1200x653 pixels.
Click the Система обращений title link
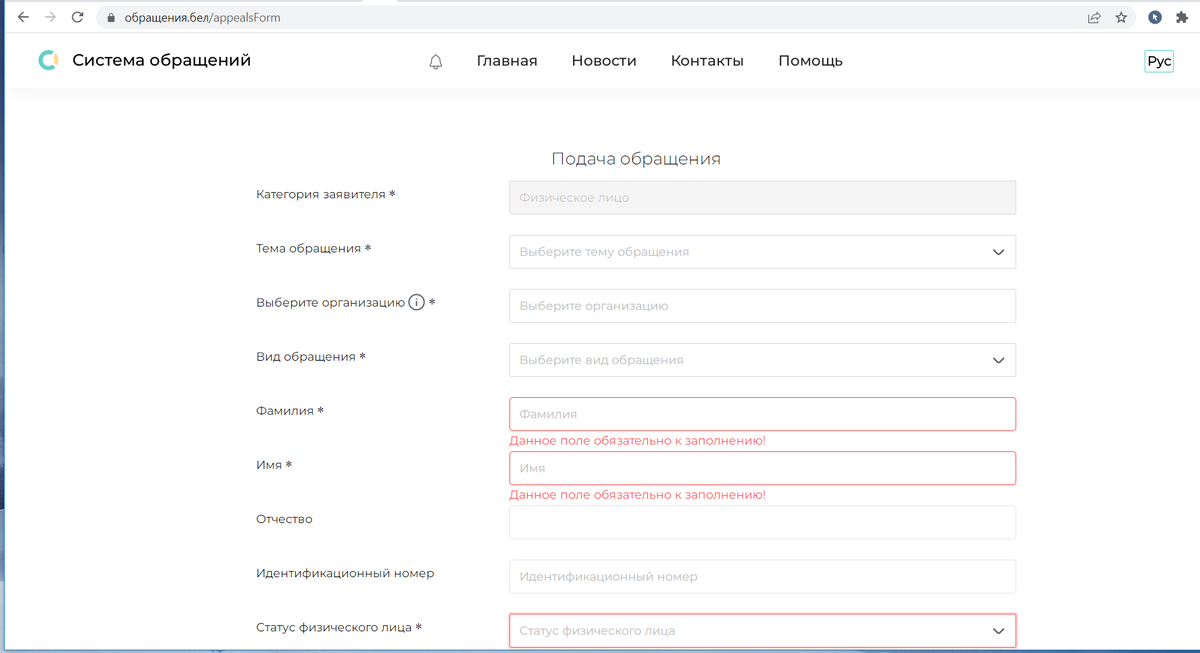tap(161, 60)
